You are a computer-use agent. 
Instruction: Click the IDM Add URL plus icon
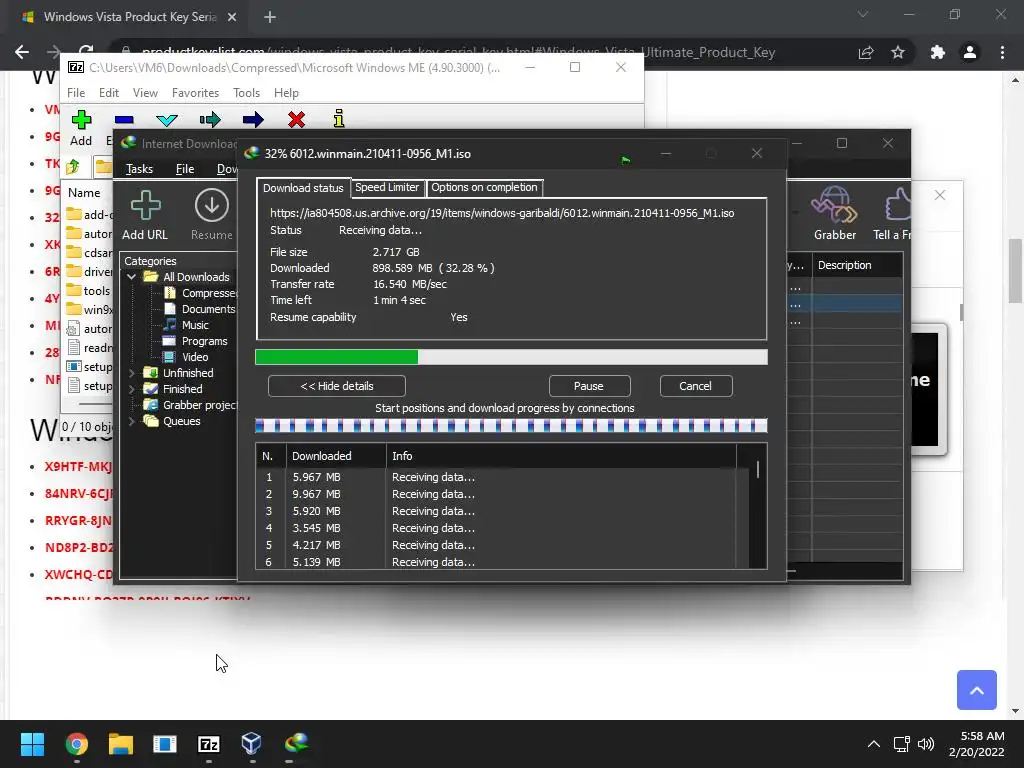click(145, 206)
